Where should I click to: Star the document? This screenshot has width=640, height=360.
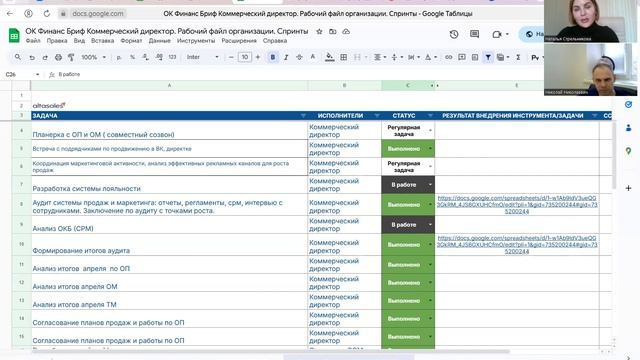tap(319, 31)
